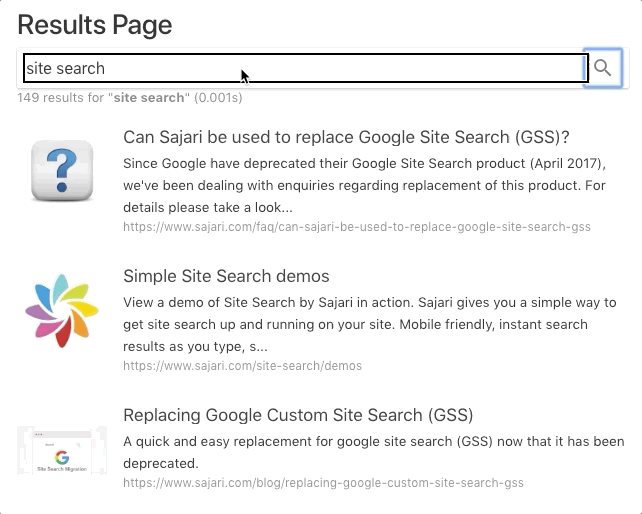Follow the sajari.com/faq URL link
The width and height of the screenshot is (642, 514).
coord(357,227)
